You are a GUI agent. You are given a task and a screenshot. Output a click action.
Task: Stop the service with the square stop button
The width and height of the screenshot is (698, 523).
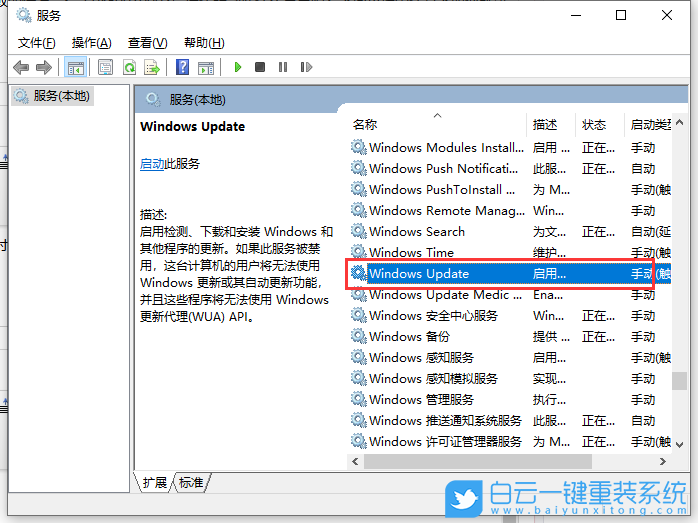point(260,67)
